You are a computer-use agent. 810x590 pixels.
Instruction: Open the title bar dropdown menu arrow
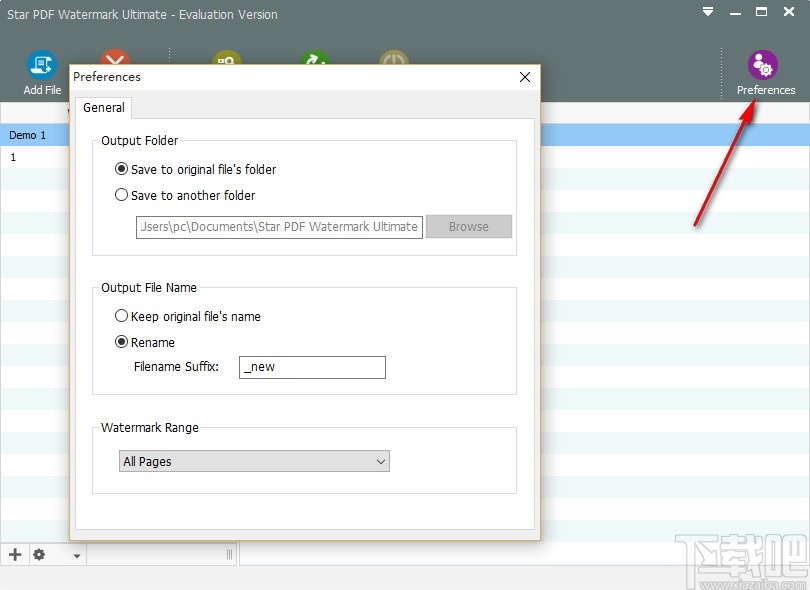pos(708,11)
